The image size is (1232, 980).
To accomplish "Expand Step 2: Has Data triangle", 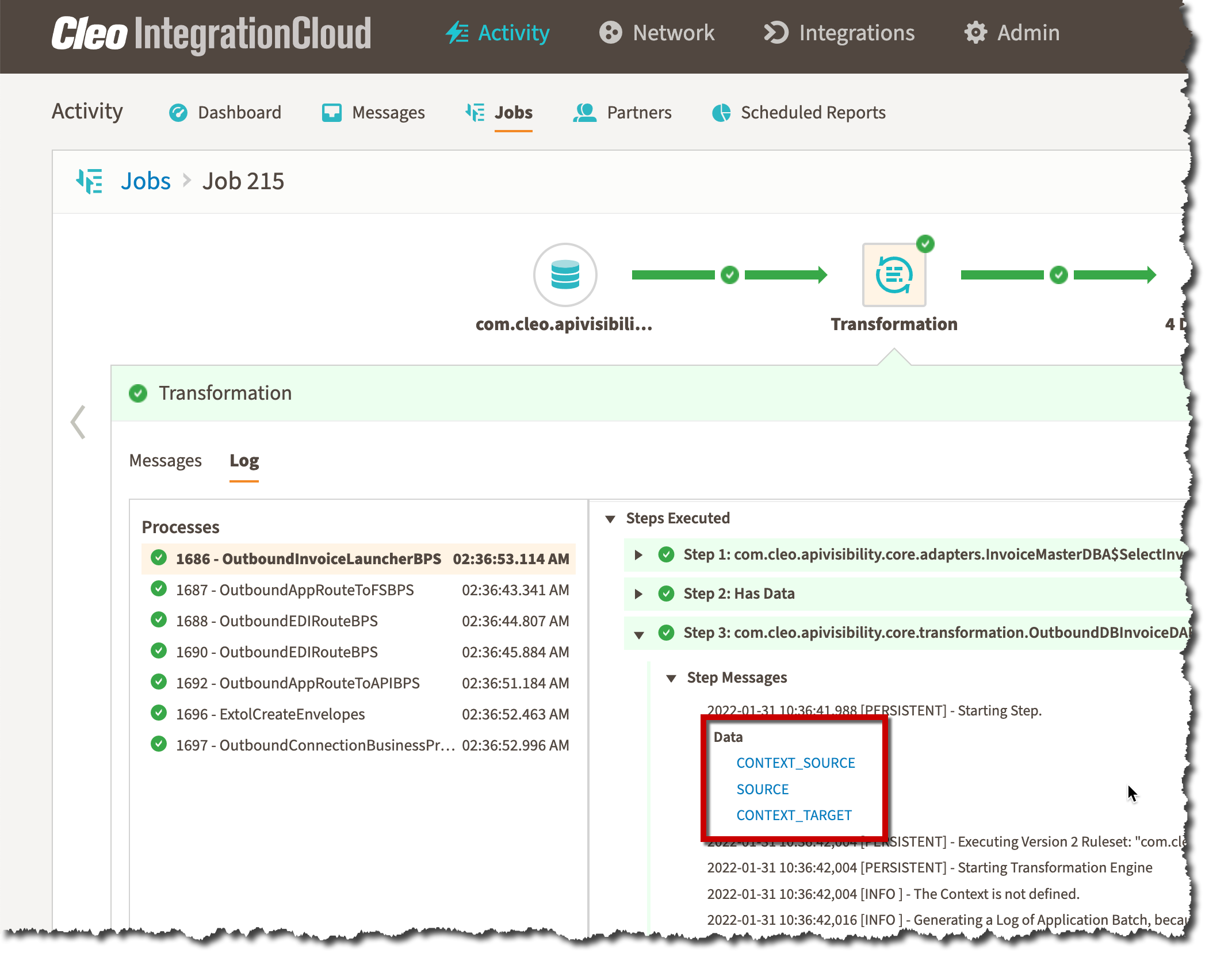I will [x=638, y=594].
